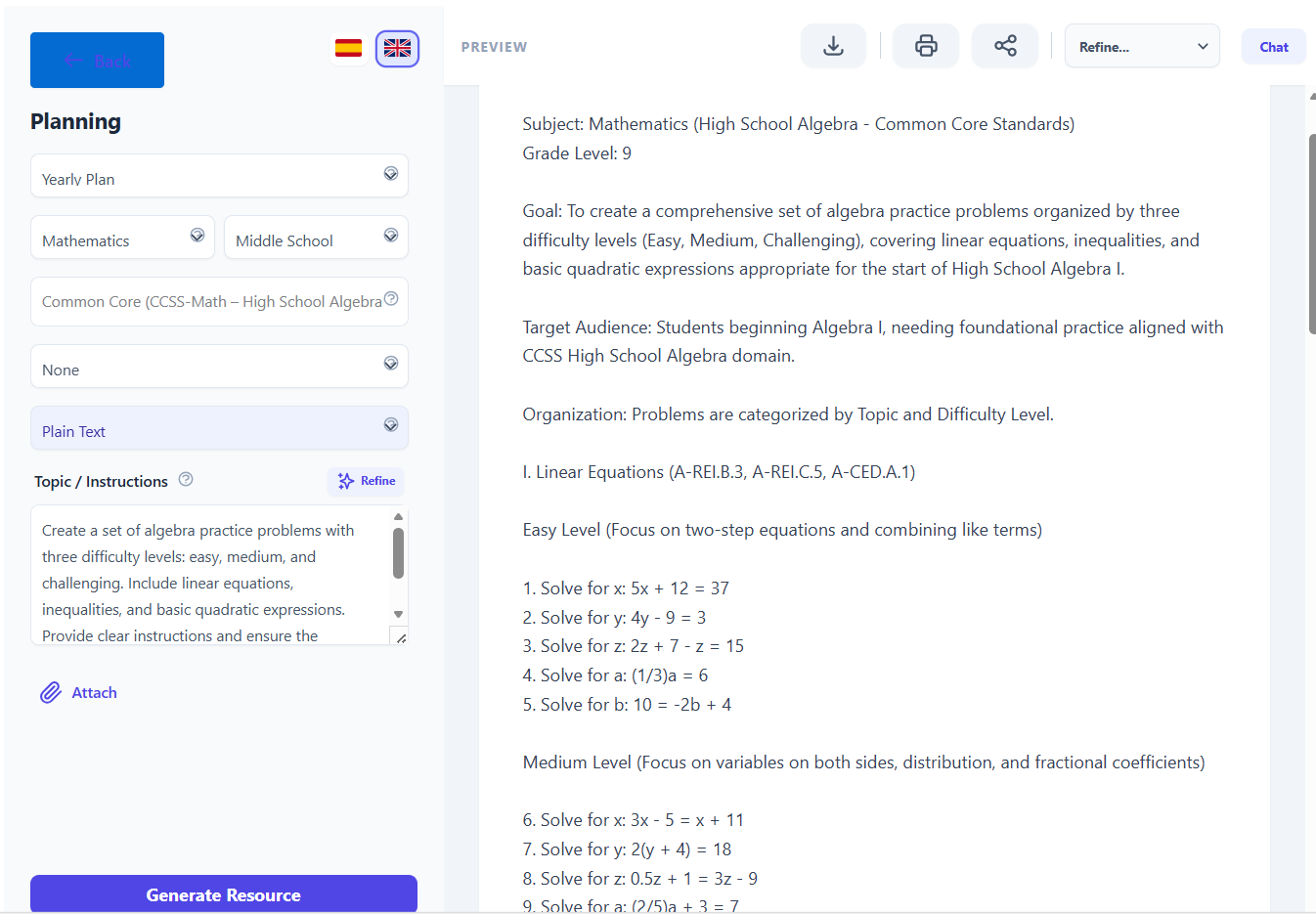Print the generated resource
This screenshot has width=1316, height=914.
[926, 46]
